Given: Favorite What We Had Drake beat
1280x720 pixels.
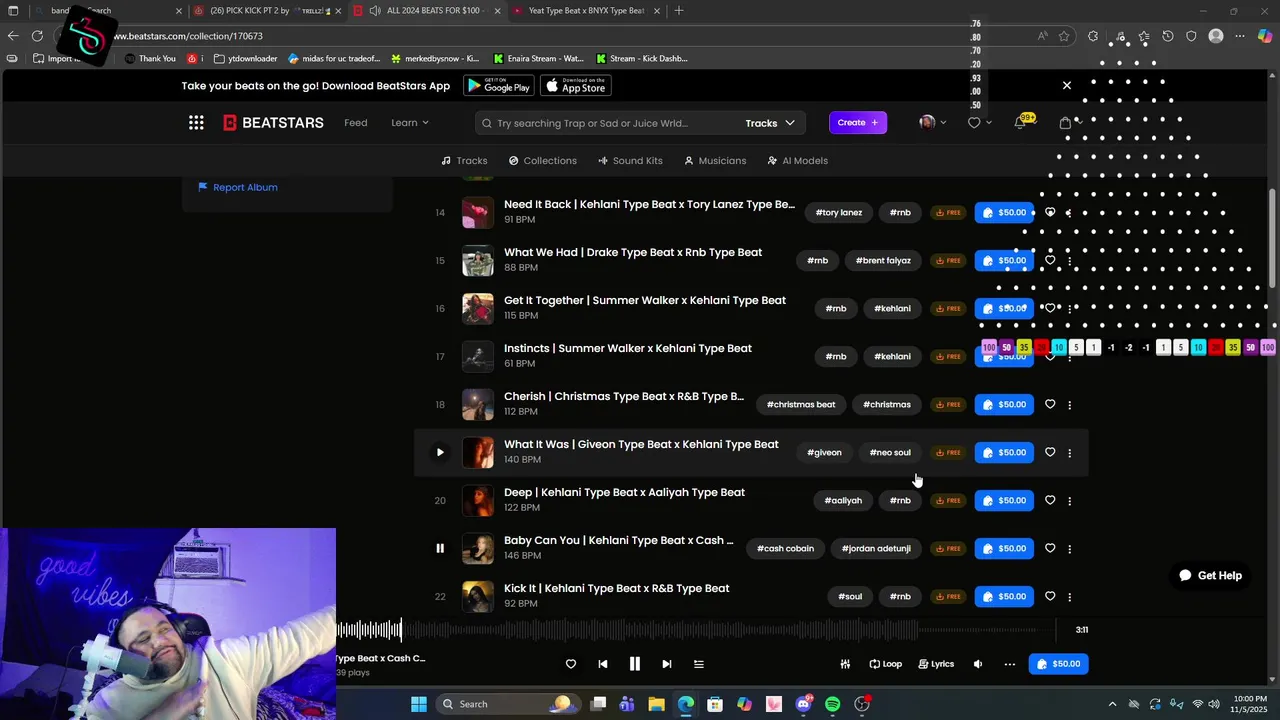Looking at the screenshot, I should [x=1050, y=260].
